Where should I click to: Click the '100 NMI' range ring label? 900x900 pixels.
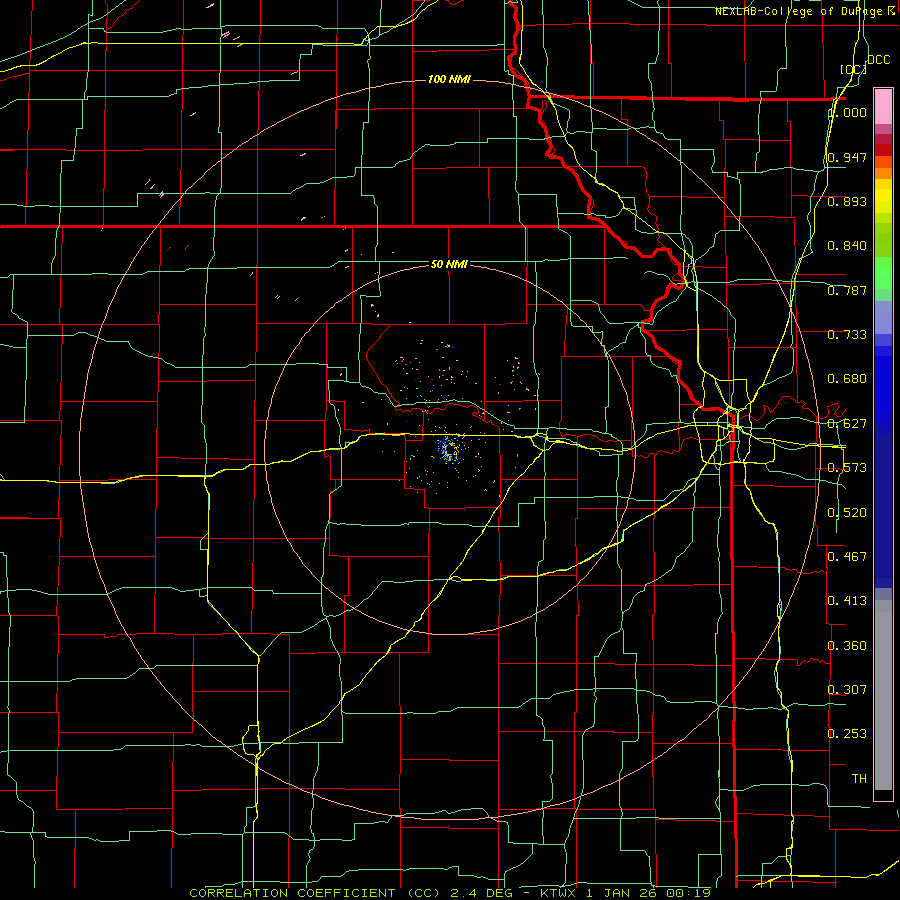click(x=449, y=79)
